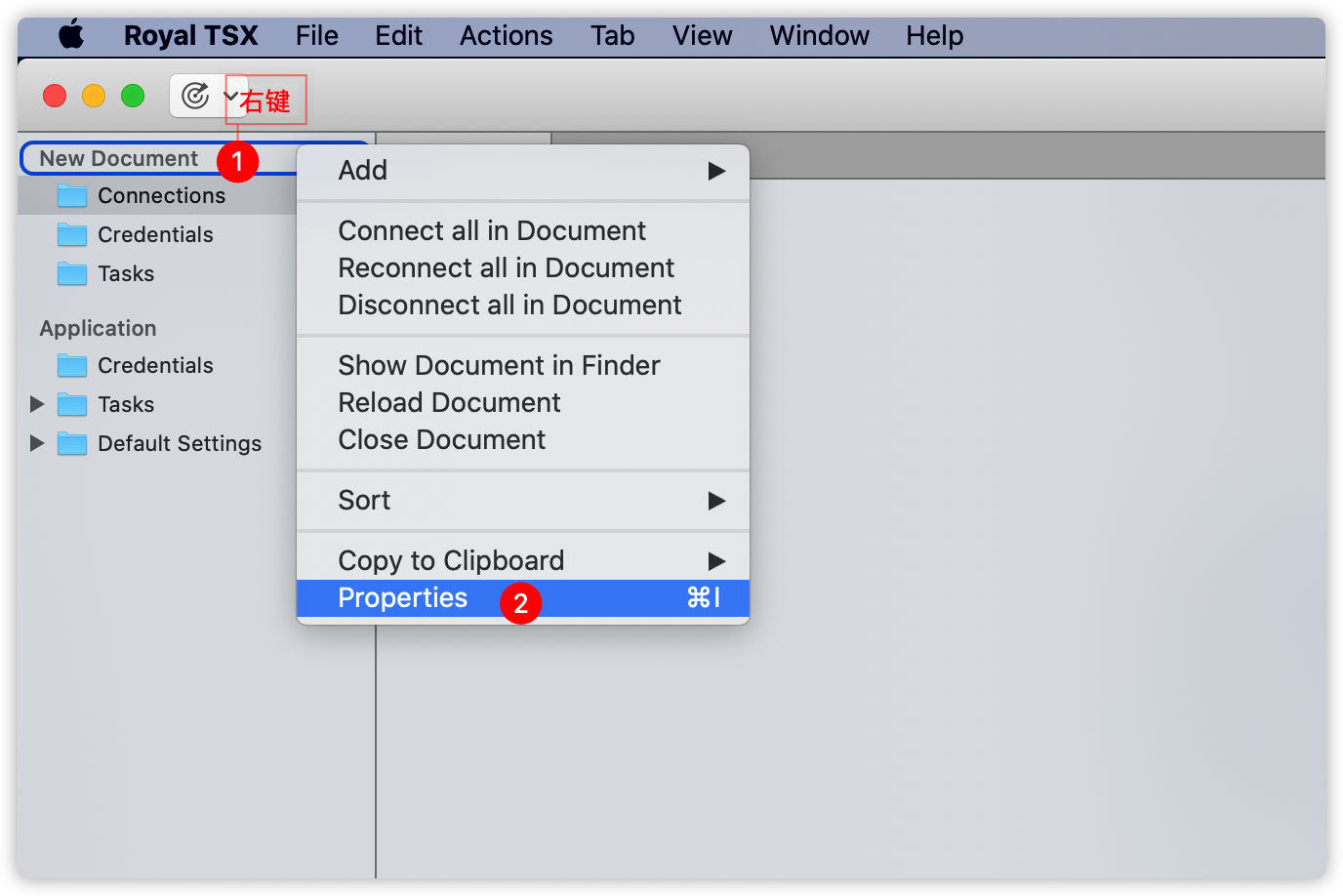Click the Application Tasks folder icon
This screenshot has width=1343, height=896.
point(72,404)
